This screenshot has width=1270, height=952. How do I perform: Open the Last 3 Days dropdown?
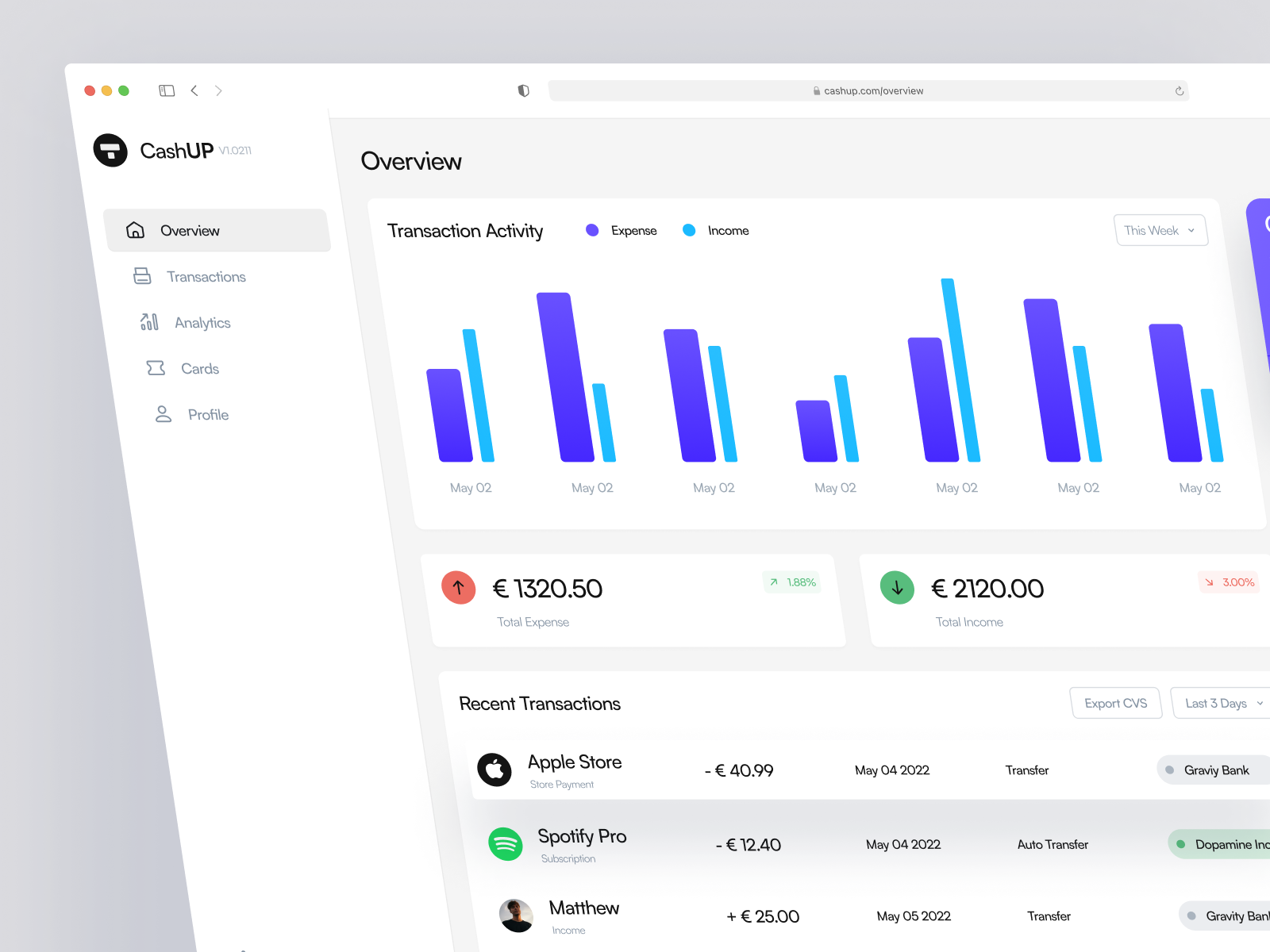click(x=1220, y=703)
